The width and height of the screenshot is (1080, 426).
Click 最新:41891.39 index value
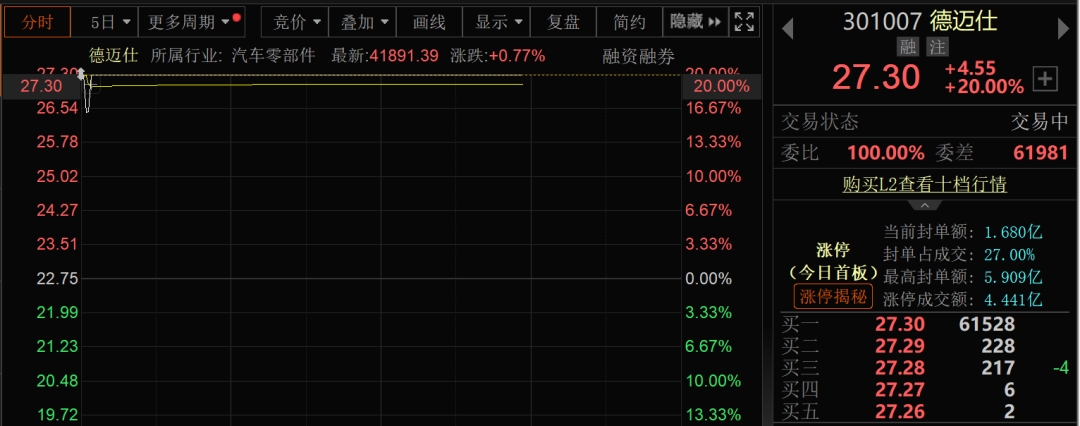coord(385,56)
